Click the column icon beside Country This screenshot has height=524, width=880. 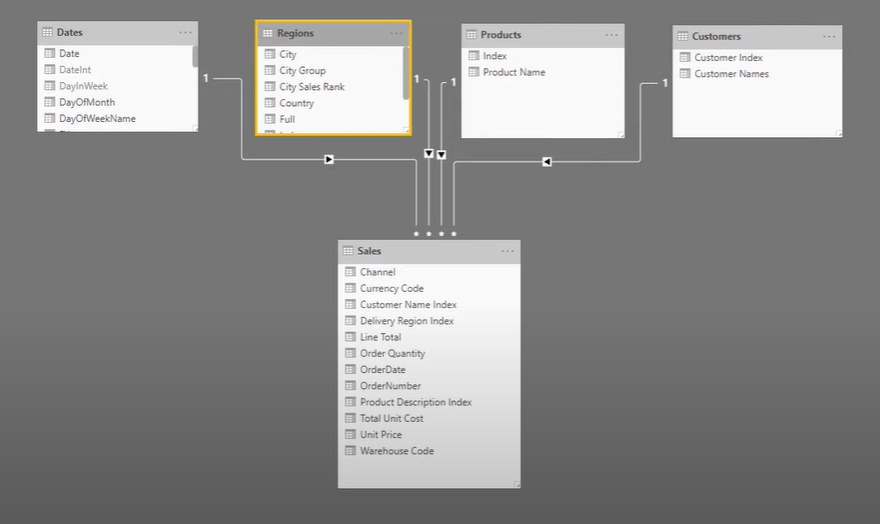pyautogui.click(x=270, y=103)
